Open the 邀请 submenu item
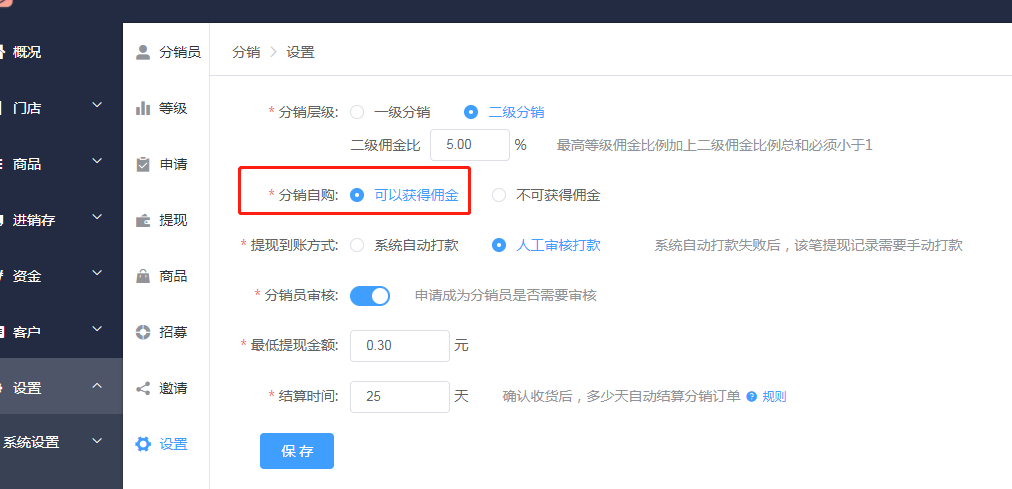Screen dimensions: 1012x489 click(x=173, y=388)
